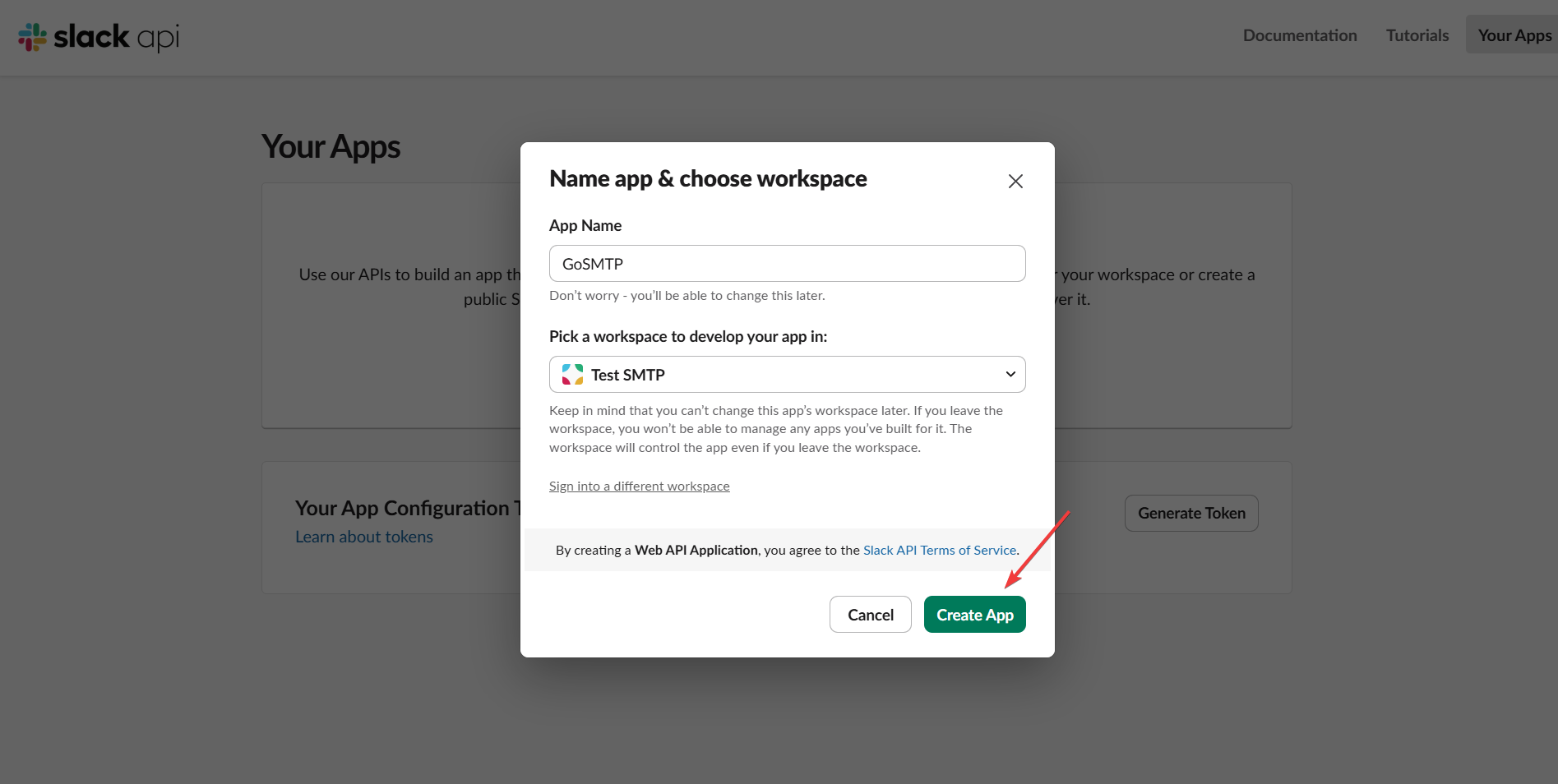
Task: Open the Documentation menu
Action: pos(1299,35)
